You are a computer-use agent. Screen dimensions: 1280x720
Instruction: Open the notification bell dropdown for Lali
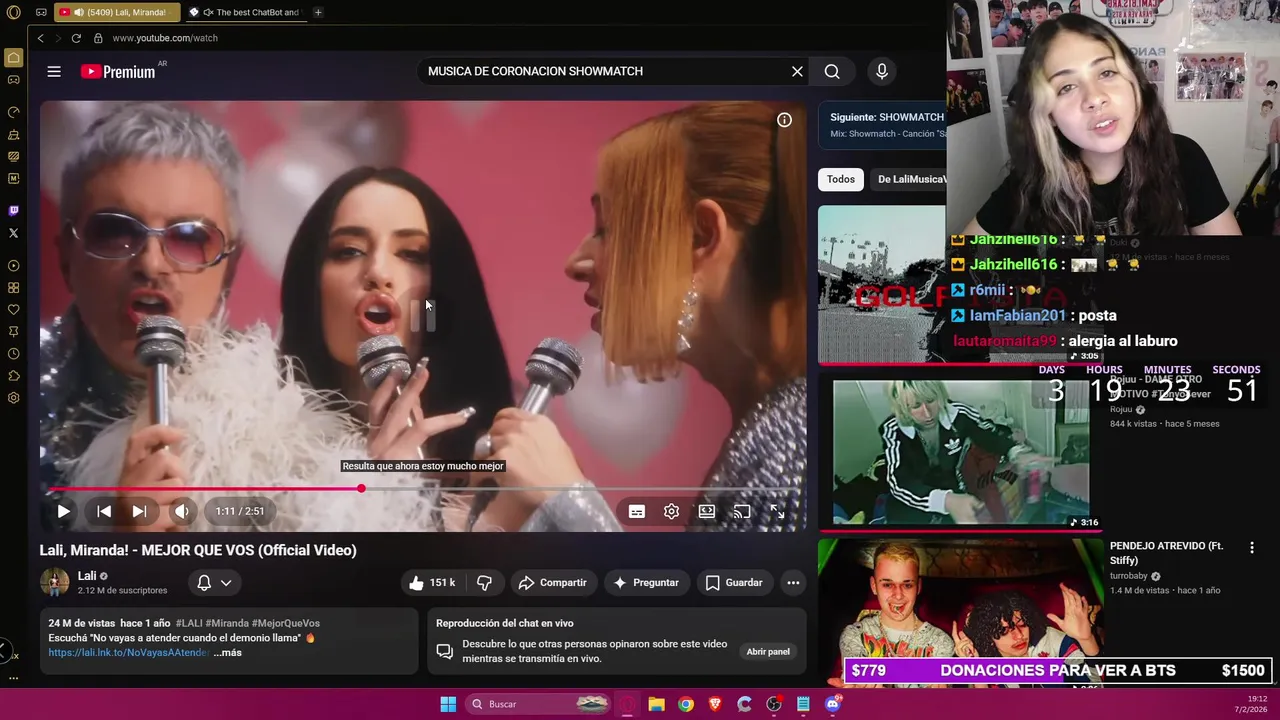point(215,582)
